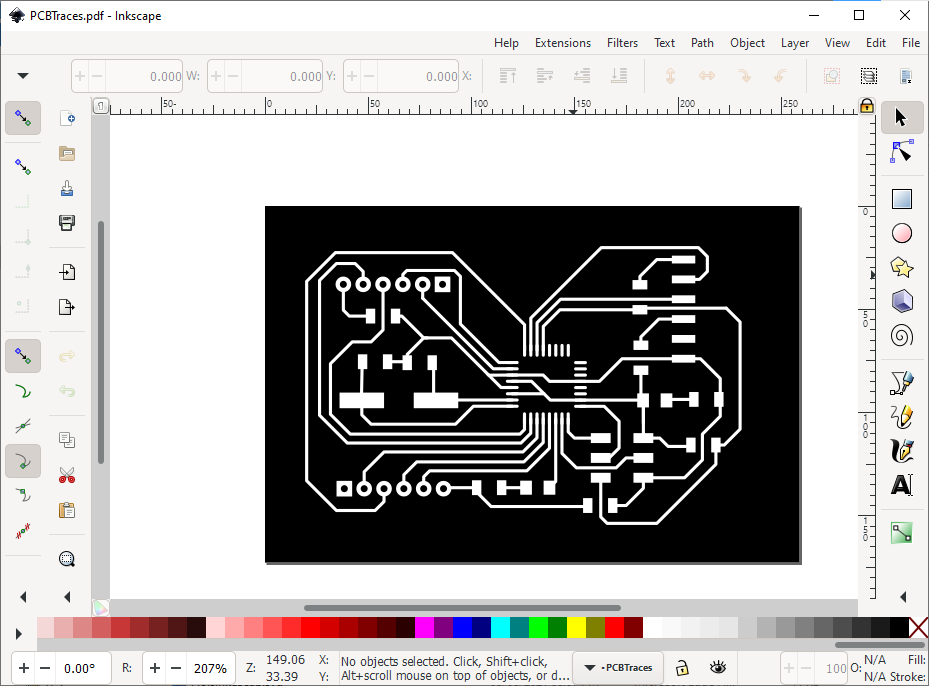Expand snap bar overflow arrow
Screen dimensions: 929x686
pos(23,597)
